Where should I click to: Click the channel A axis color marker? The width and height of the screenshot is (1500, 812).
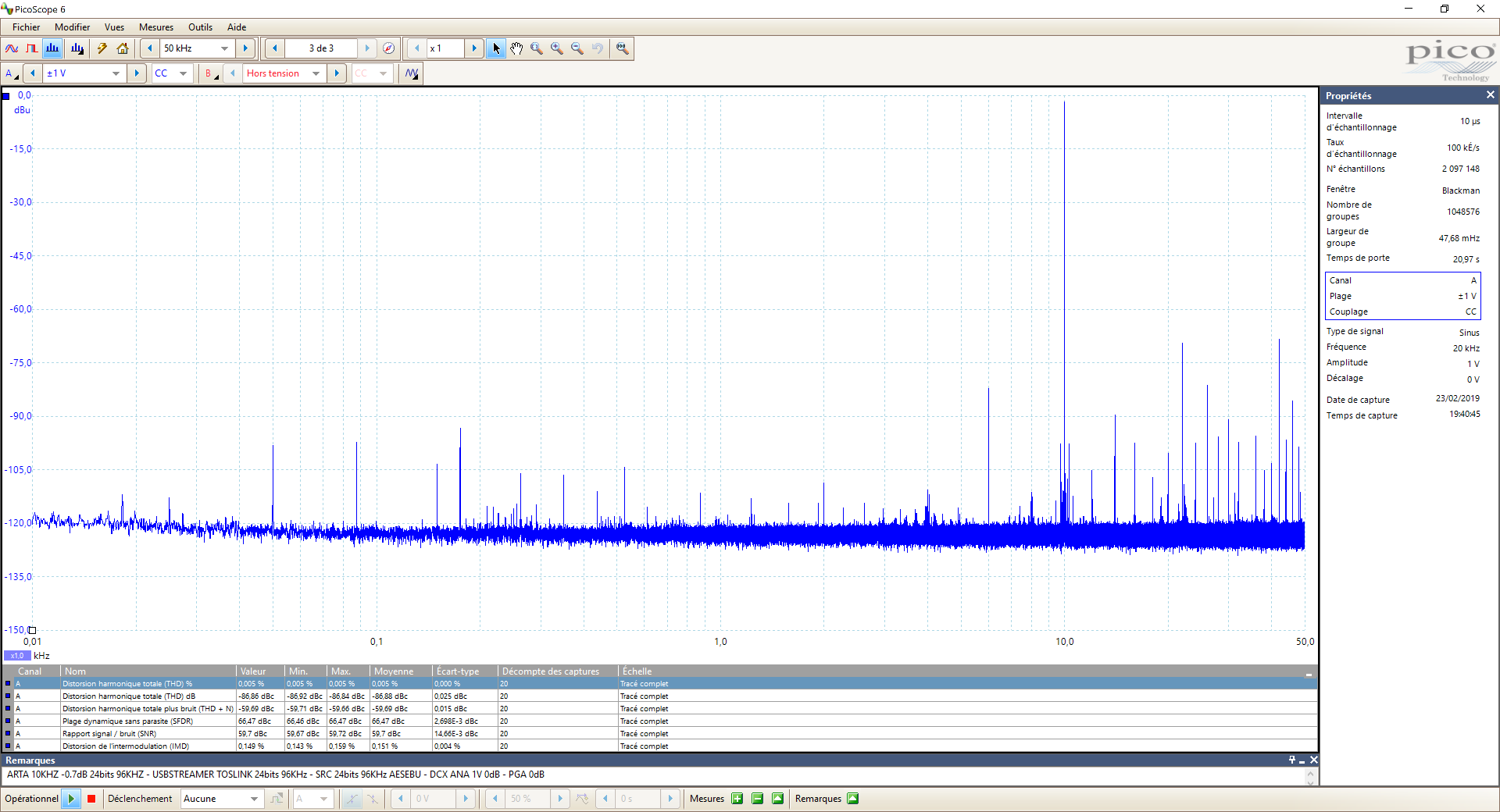[6, 96]
